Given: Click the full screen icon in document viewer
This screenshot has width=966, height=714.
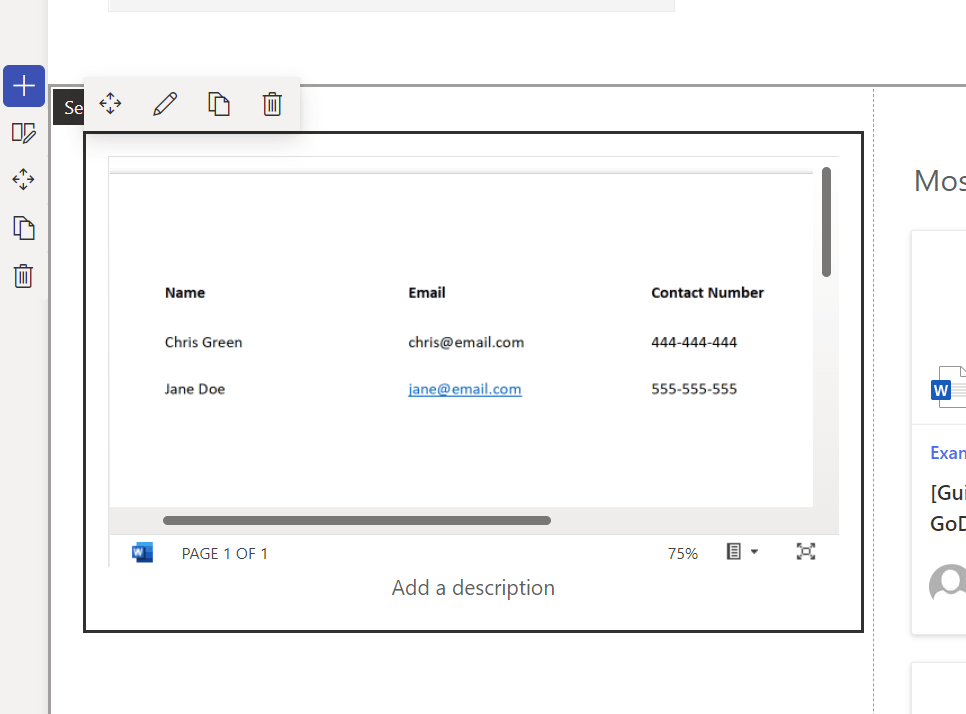Looking at the screenshot, I should (x=806, y=551).
